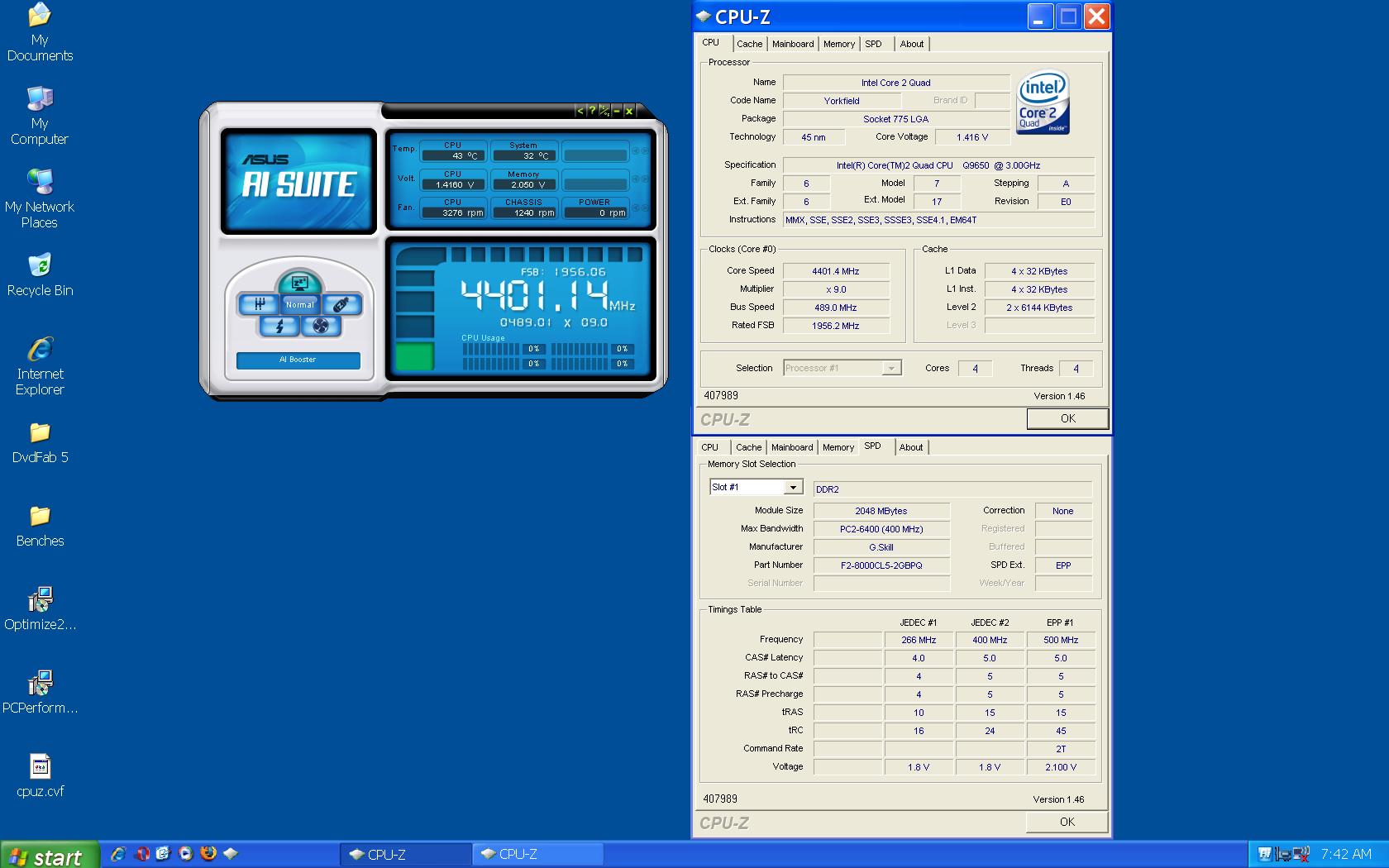Screen dimensions: 1389x868
Task: Select the AI Booster nitro bottle icon
Action: point(341,304)
